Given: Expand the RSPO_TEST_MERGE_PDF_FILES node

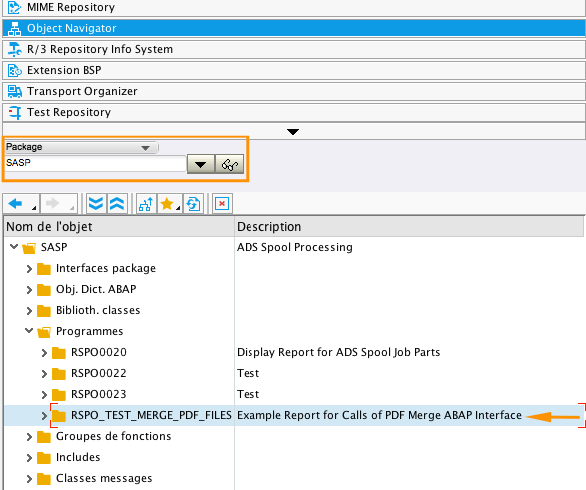Looking at the screenshot, I should pos(44,416).
